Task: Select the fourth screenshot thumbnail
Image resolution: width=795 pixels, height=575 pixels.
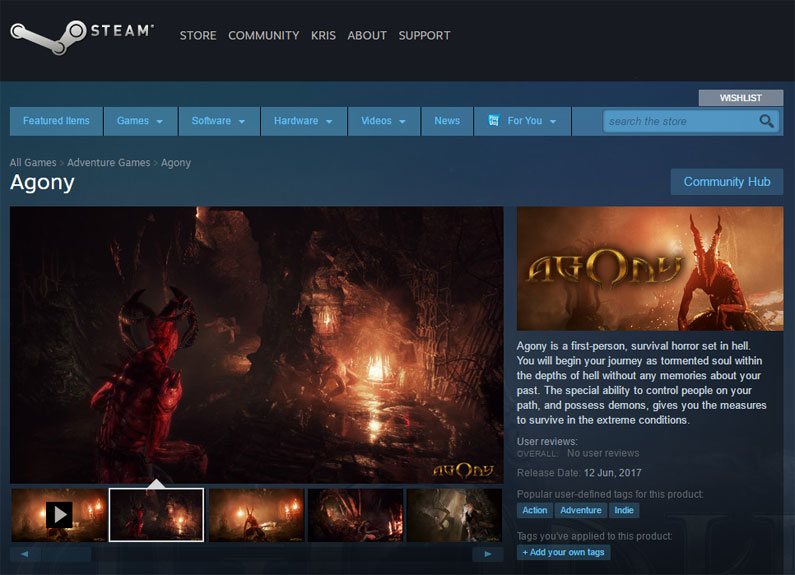Action: pyautogui.click(x=355, y=515)
